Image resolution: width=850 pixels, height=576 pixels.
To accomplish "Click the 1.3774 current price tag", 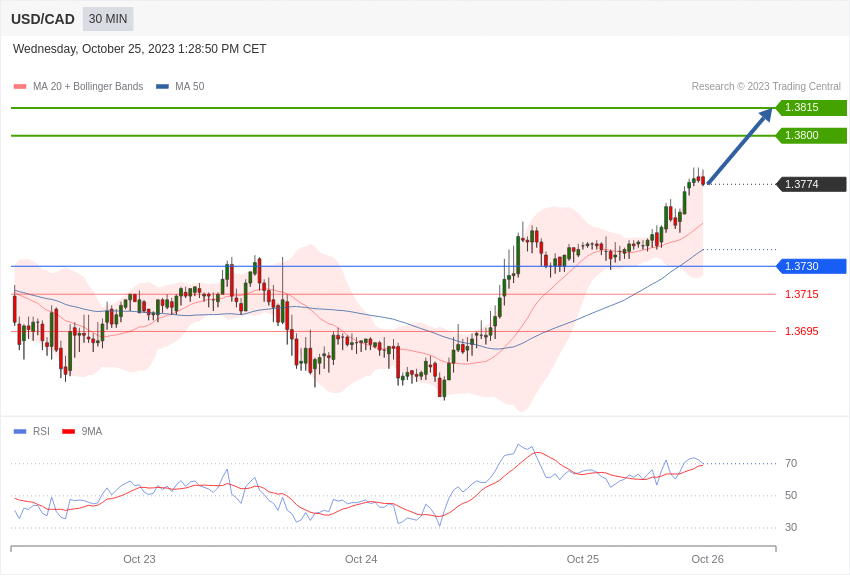I will (x=811, y=184).
